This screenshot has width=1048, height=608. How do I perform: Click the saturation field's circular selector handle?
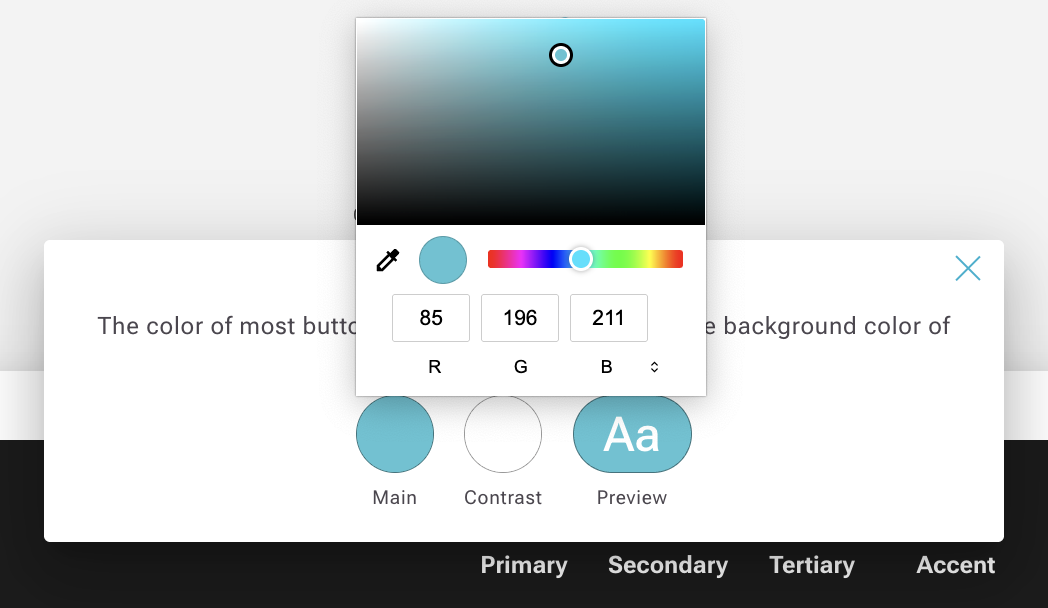click(x=561, y=55)
